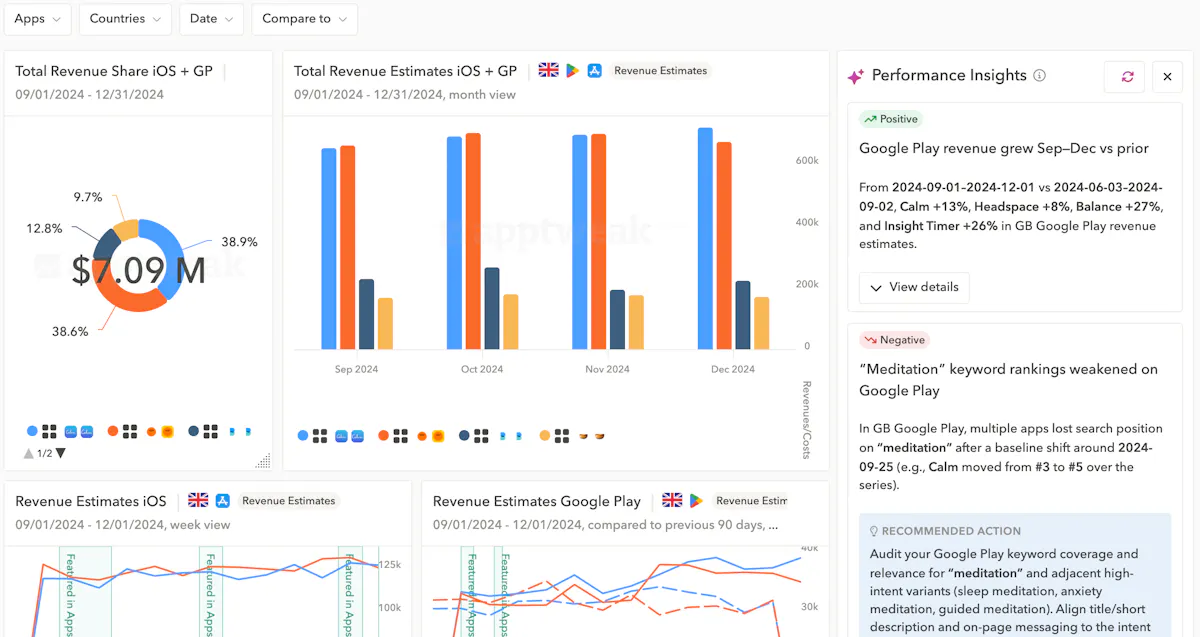Go to next page of donut chart legend
The height and width of the screenshot is (637, 1200).
[x=61, y=454]
